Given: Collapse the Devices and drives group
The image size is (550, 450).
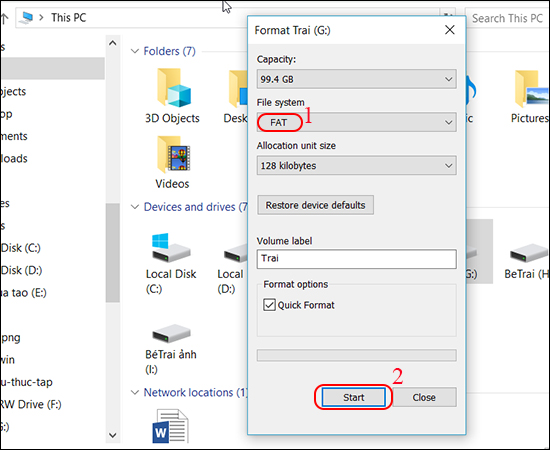Looking at the screenshot, I should [x=135, y=207].
